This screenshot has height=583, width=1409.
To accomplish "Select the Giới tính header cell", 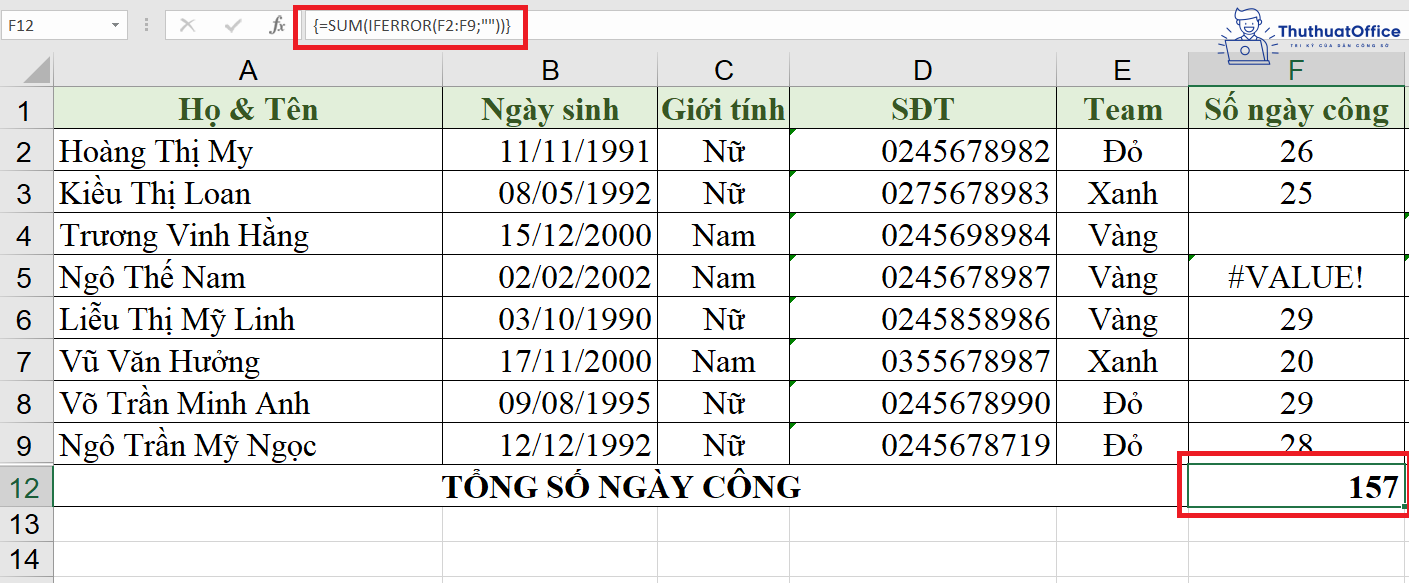I will point(722,110).
